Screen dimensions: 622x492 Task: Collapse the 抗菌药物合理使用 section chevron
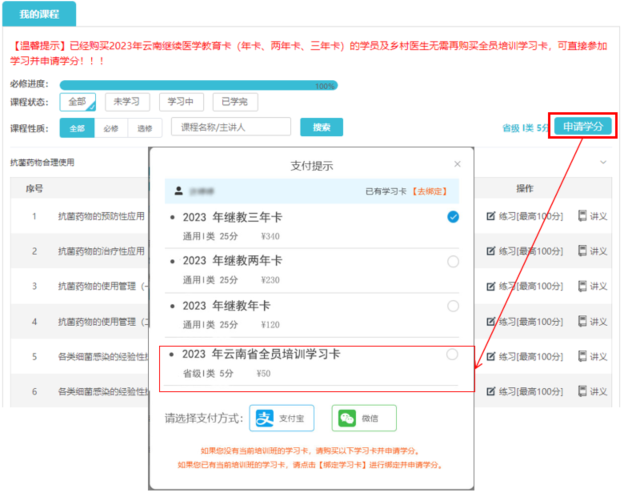point(603,162)
